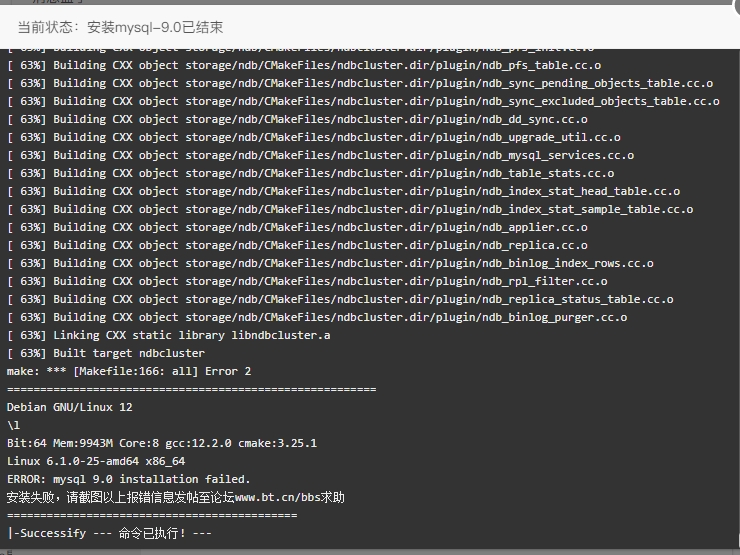This screenshot has height=555, width=740.
Task: Select the ndb_index_stat_head_table.cc.o build line
Action: (x=344, y=191)
